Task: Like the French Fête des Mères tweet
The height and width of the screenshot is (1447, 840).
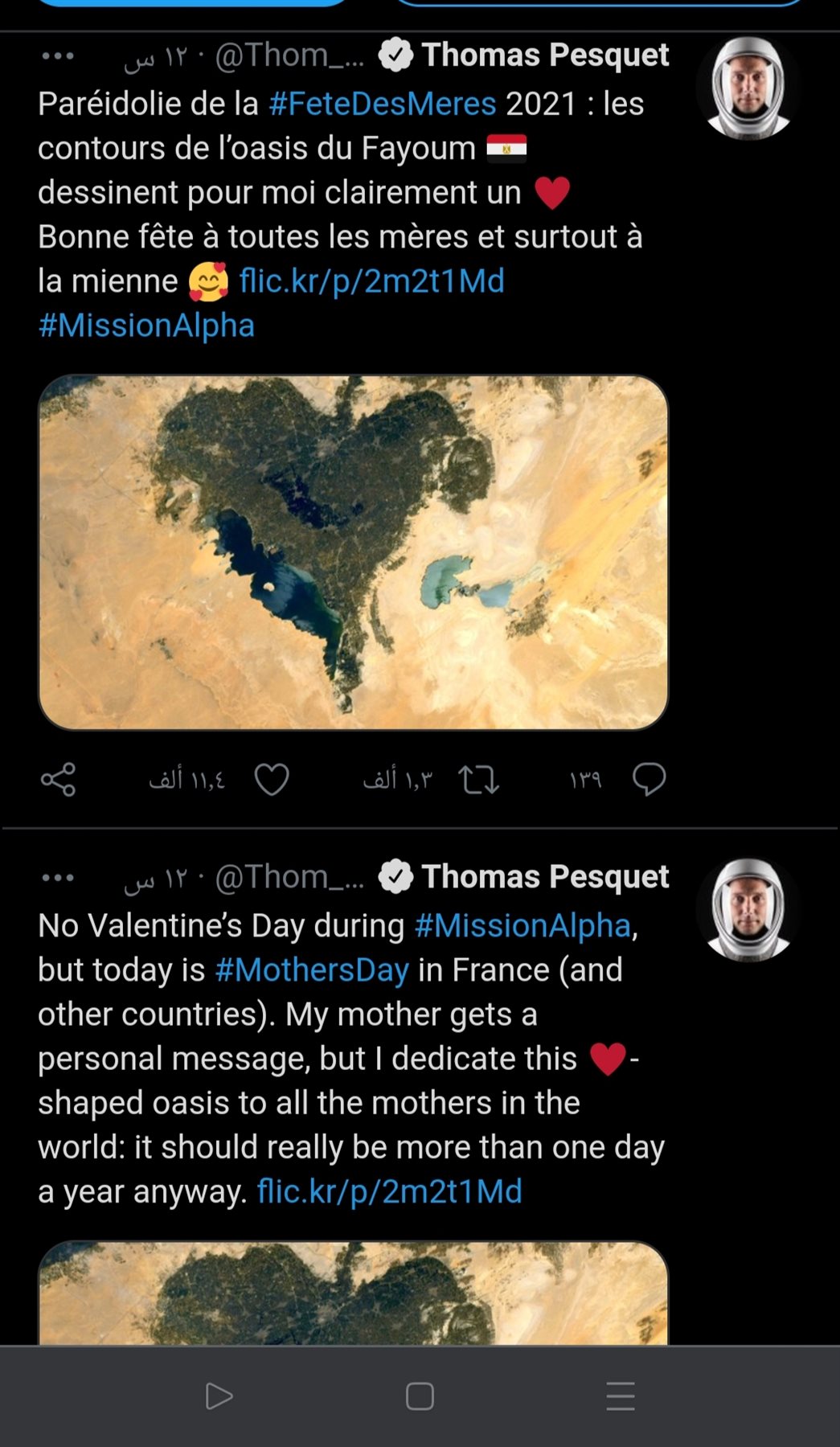Action: click(272, 779)
